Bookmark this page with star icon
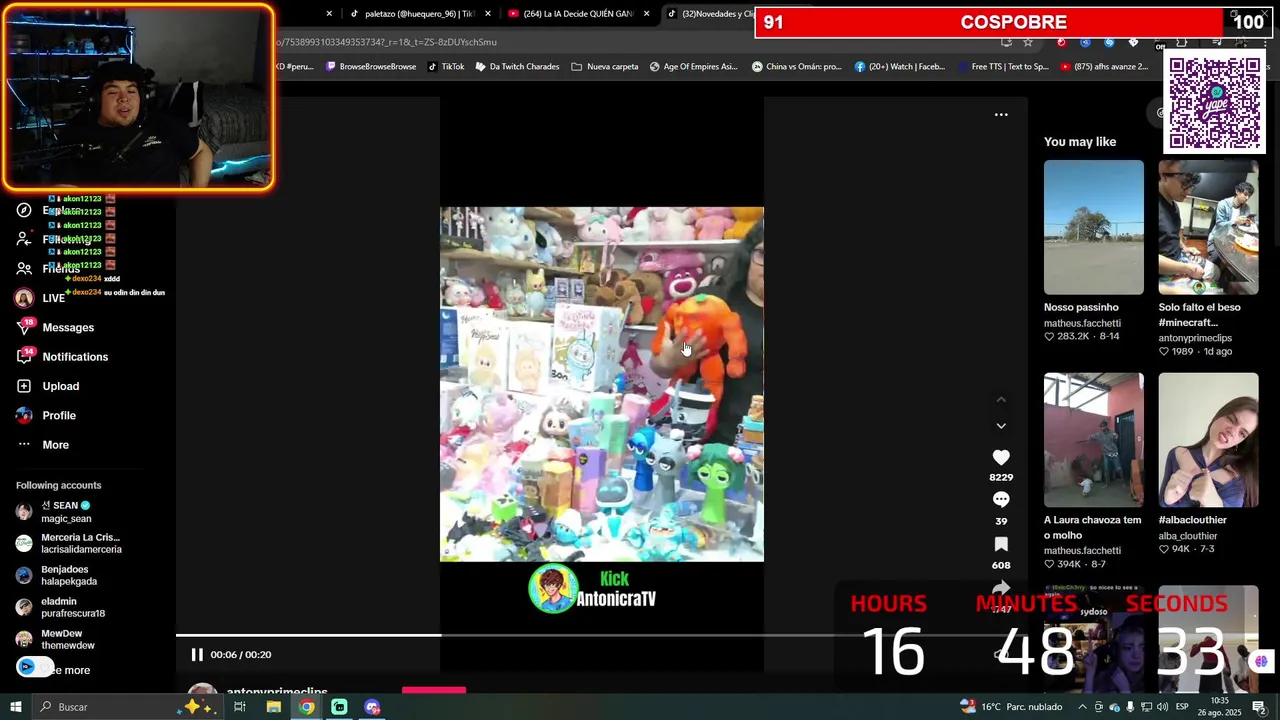Screen dimensions: 1280x720 [x=1028, y=42]
